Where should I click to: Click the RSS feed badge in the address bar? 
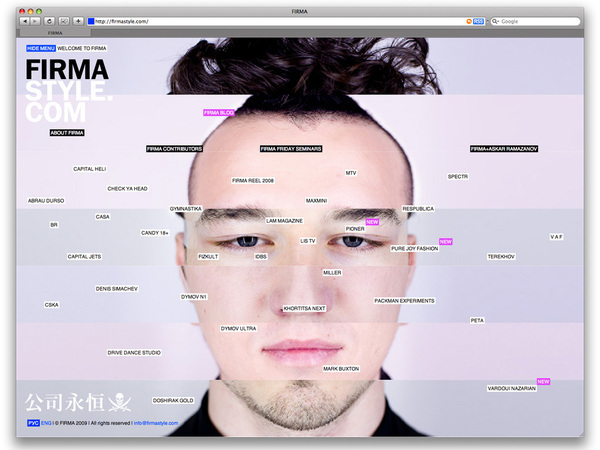(x=478, y=21)
